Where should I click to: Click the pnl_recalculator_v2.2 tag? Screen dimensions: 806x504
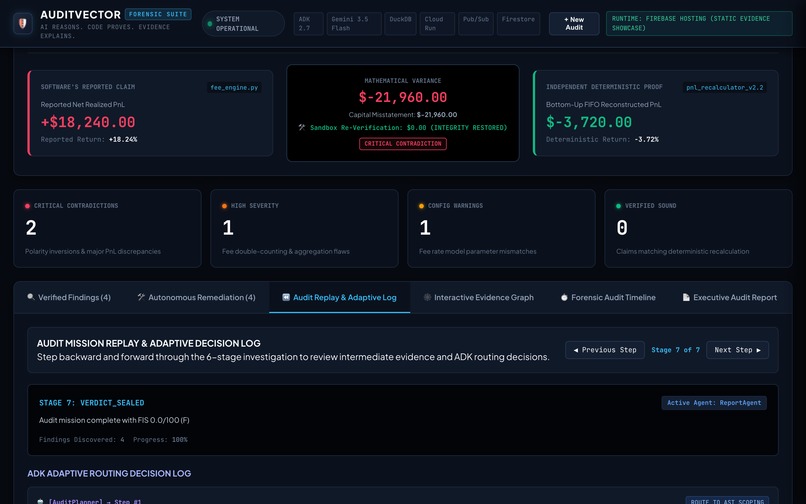click(724, 87)
